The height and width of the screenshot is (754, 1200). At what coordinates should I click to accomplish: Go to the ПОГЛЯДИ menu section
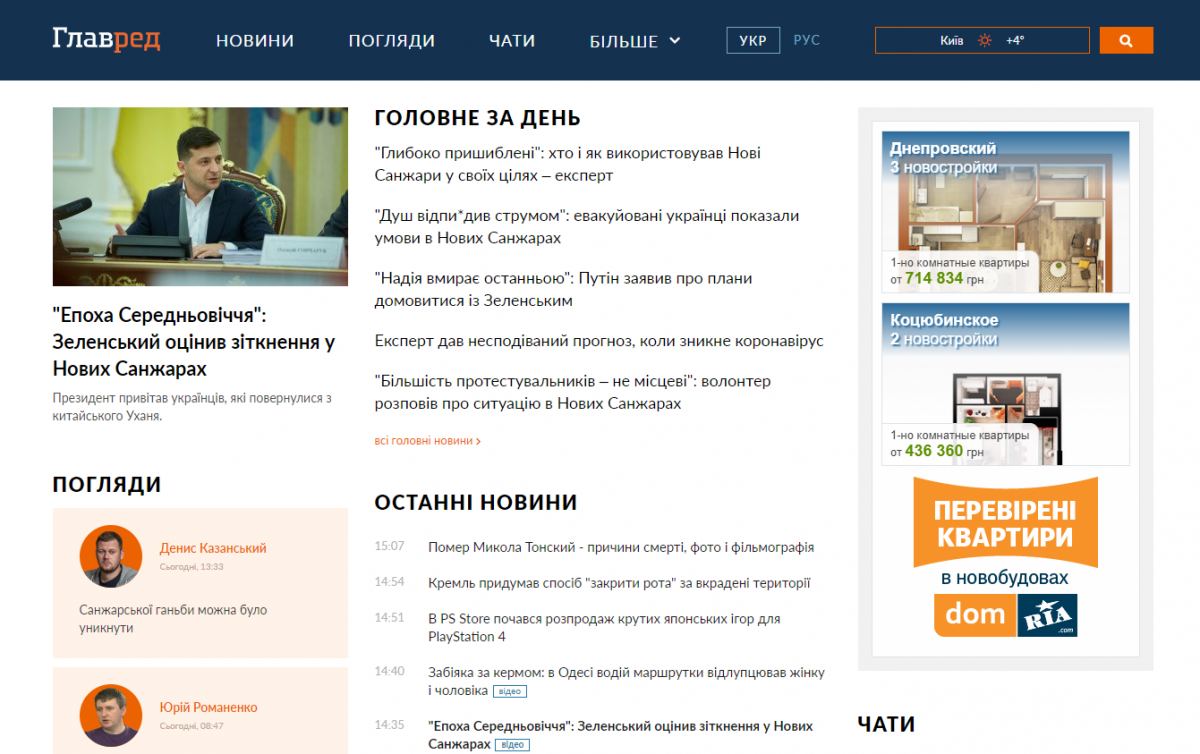391,41
